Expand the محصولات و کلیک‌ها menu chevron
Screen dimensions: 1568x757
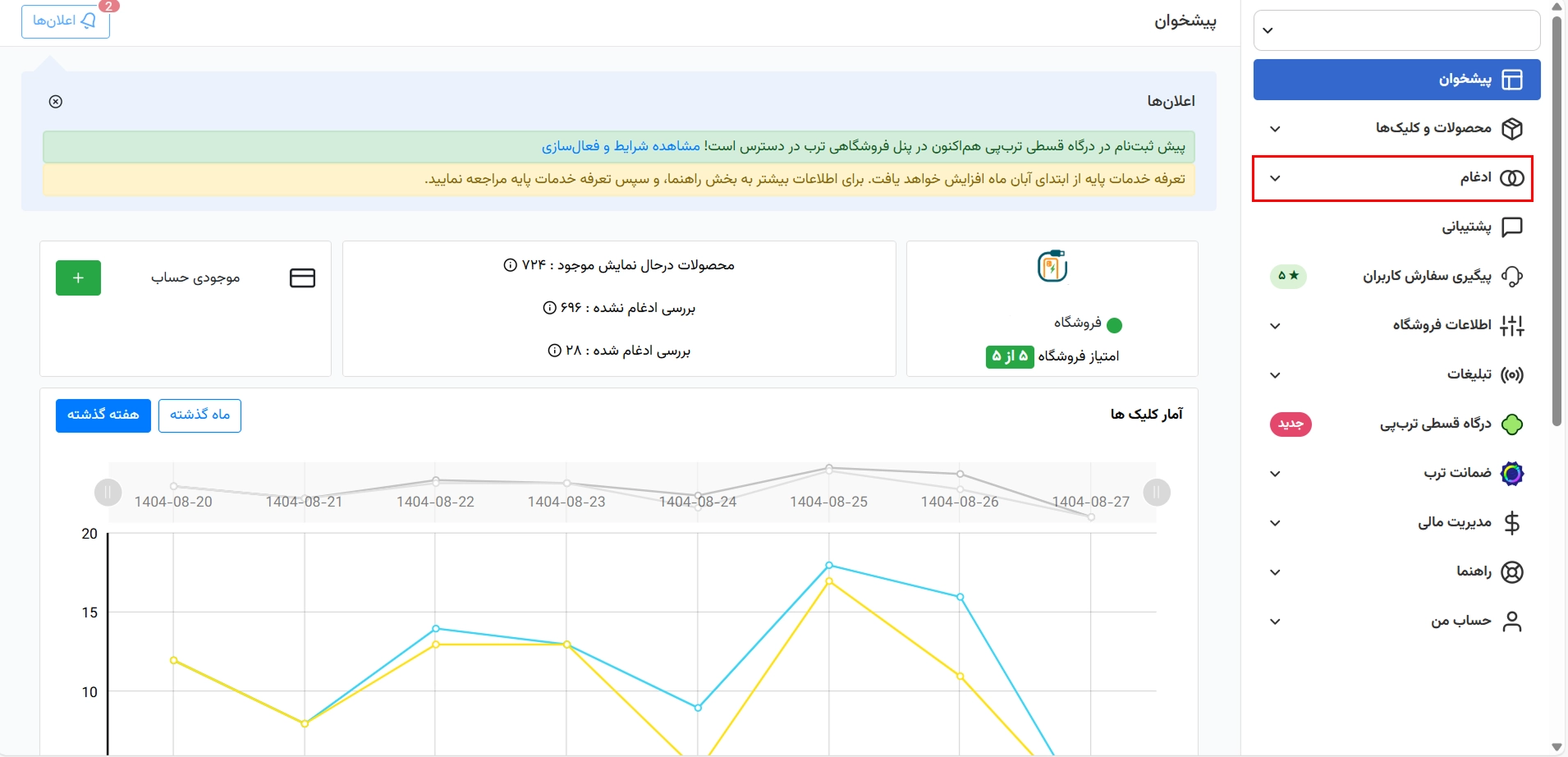point(1276,128)
